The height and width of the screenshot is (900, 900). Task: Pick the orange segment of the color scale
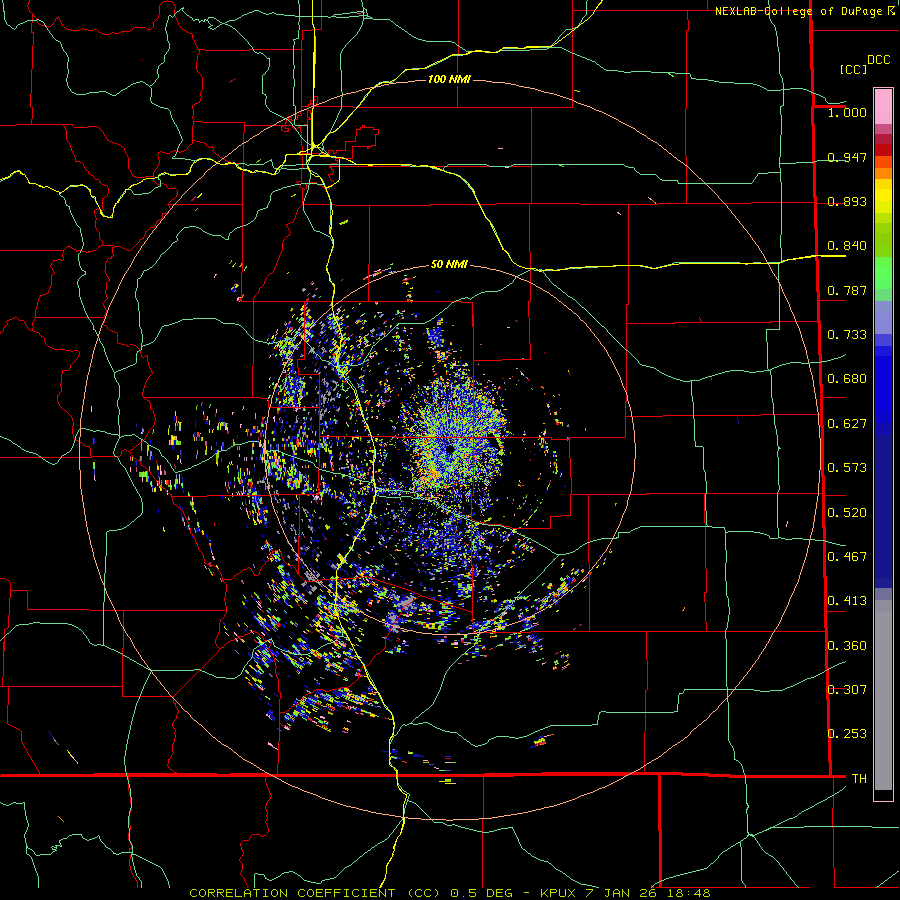point(883,173)
